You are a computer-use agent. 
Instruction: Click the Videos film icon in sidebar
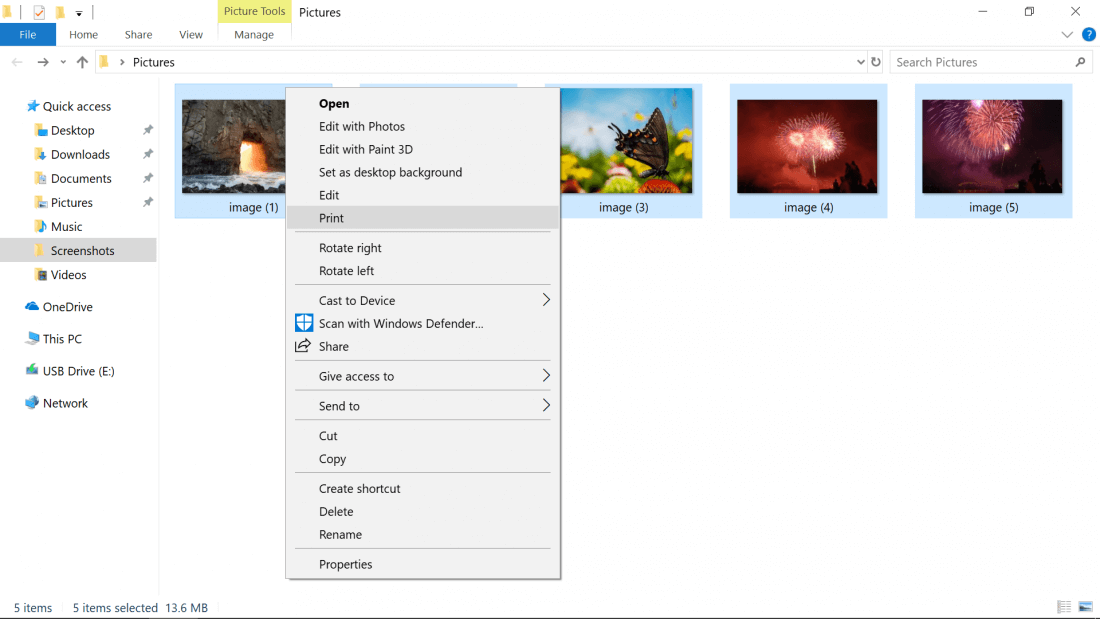click(41, 274)
